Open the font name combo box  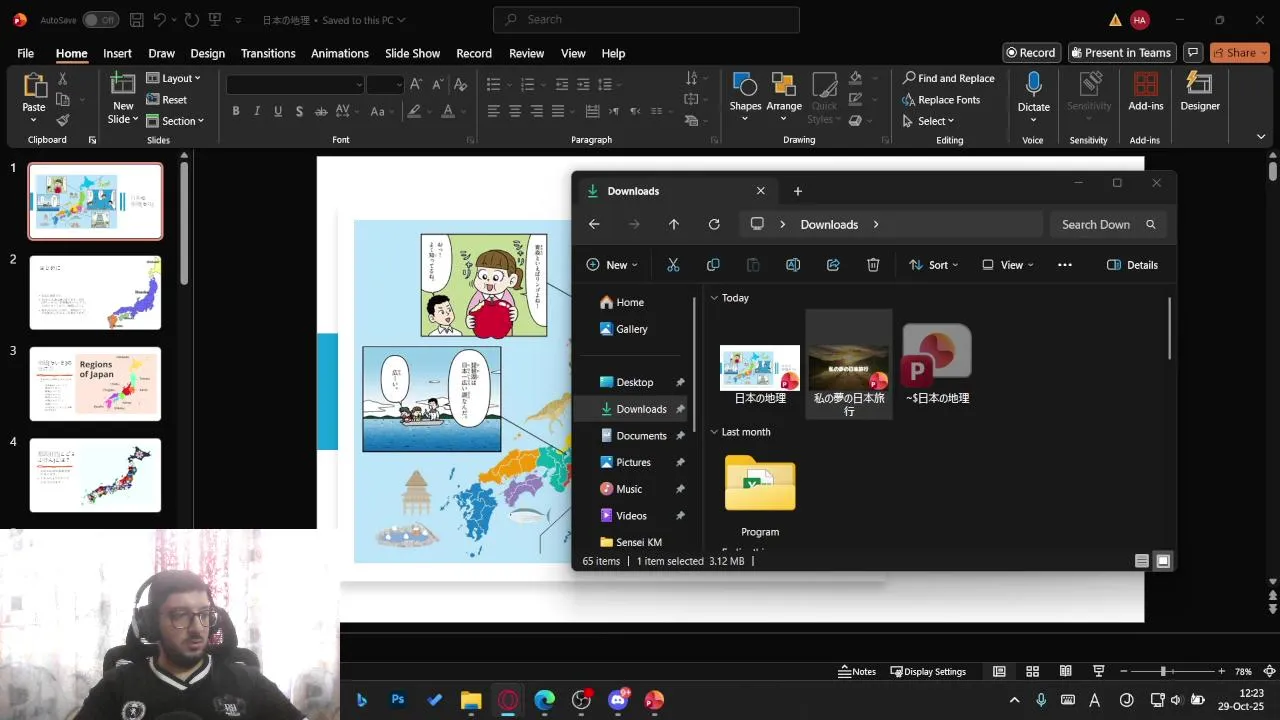[x=295, y=85]
